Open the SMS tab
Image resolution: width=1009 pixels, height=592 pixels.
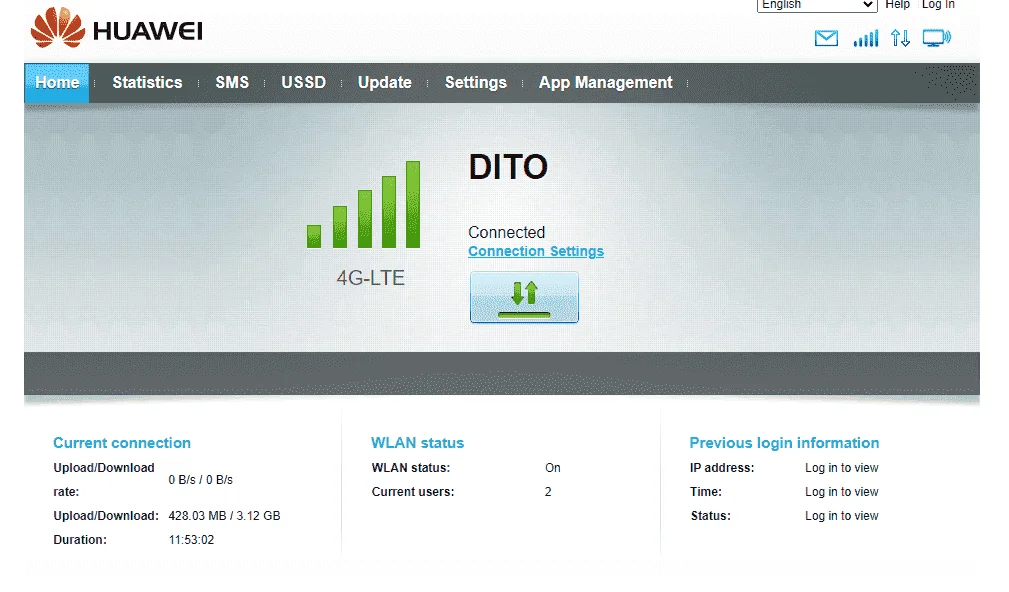click(x=232, y=83)
